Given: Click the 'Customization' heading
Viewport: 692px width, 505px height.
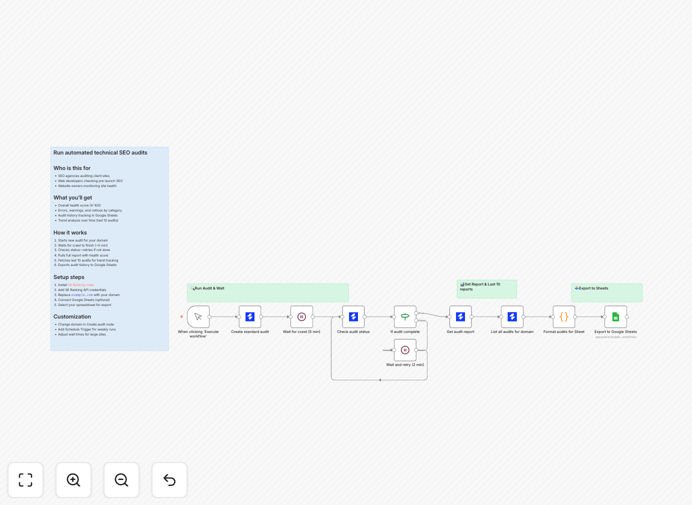Looking at the screenshot, I should coord(72,317).
